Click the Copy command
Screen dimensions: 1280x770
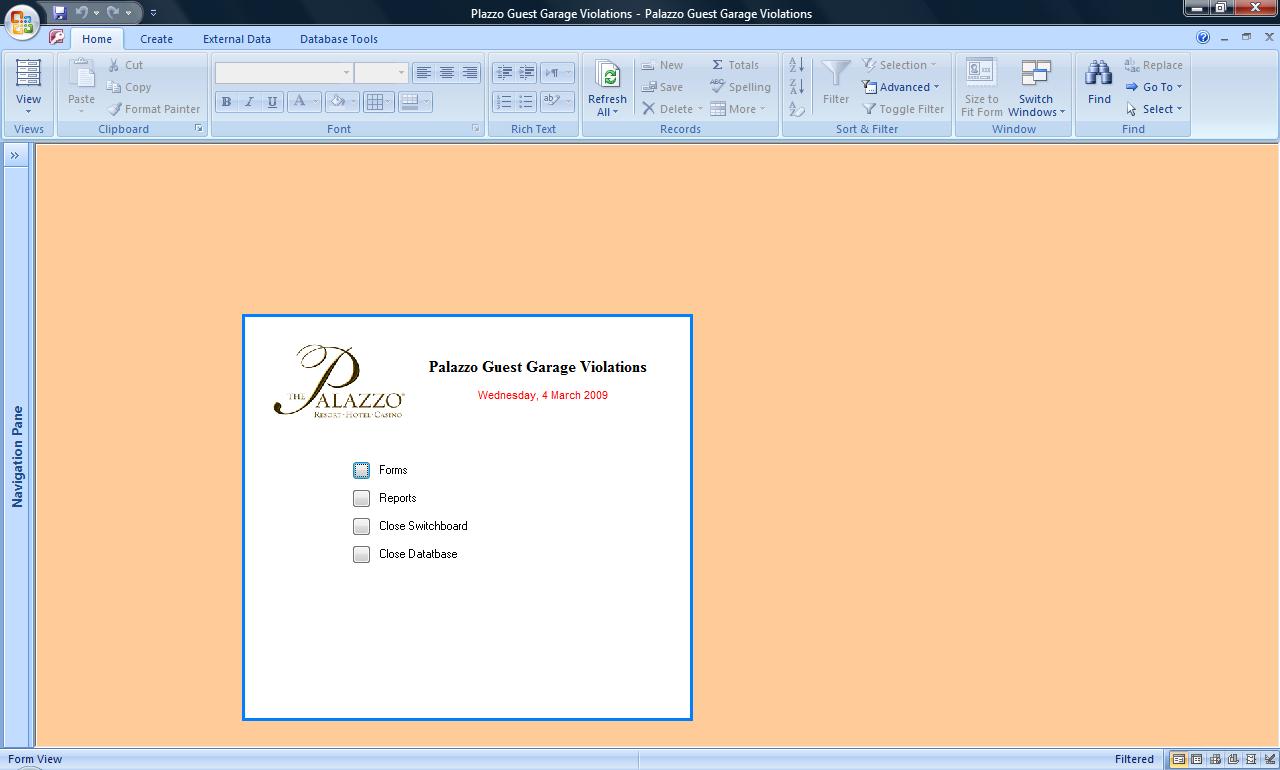coord(129,87)
